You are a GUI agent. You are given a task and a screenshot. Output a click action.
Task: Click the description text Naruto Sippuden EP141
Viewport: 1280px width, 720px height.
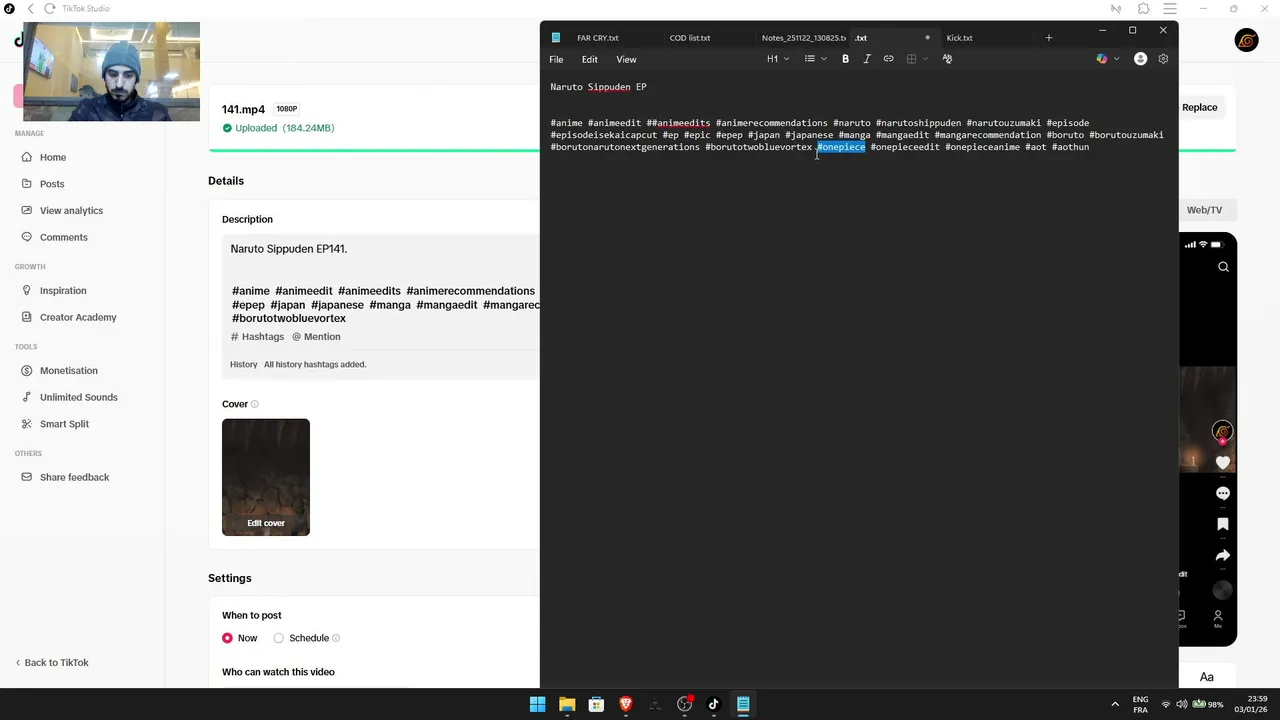pyautogui.click(x=289, y=249)
